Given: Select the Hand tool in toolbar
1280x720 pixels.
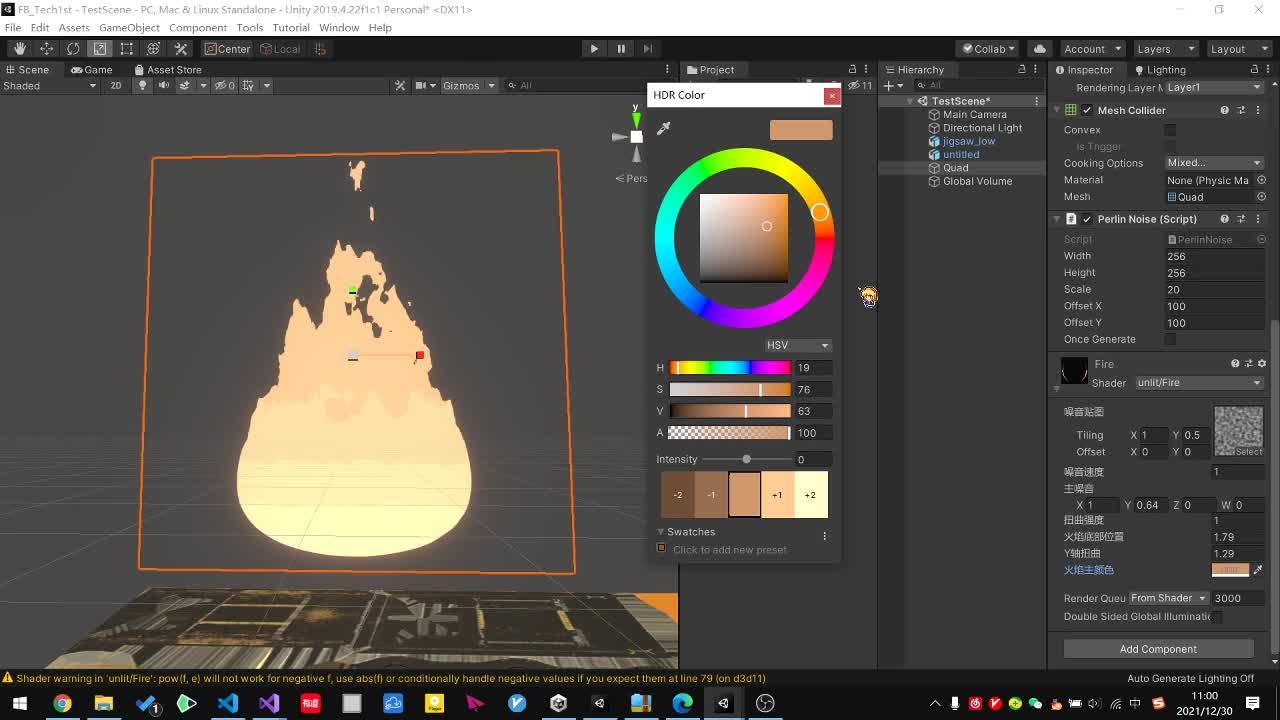Looking at the screenshot, I should pyautogui.click(x=19, y=49).
